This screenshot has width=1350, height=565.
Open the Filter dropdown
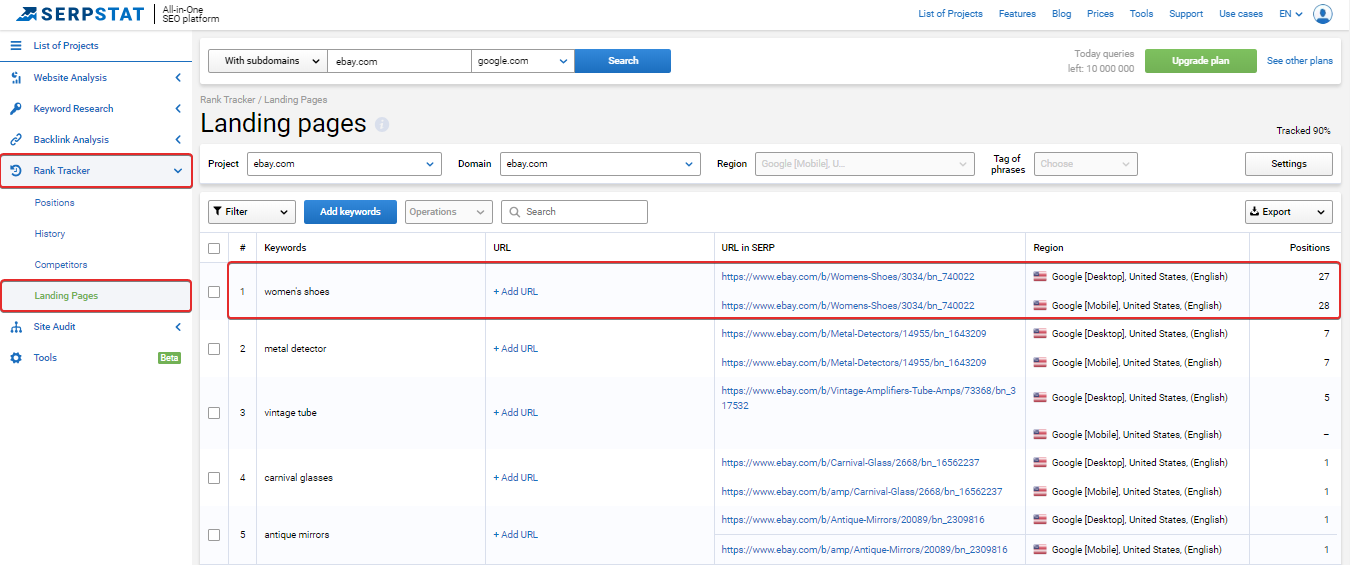tap(252, 212)
